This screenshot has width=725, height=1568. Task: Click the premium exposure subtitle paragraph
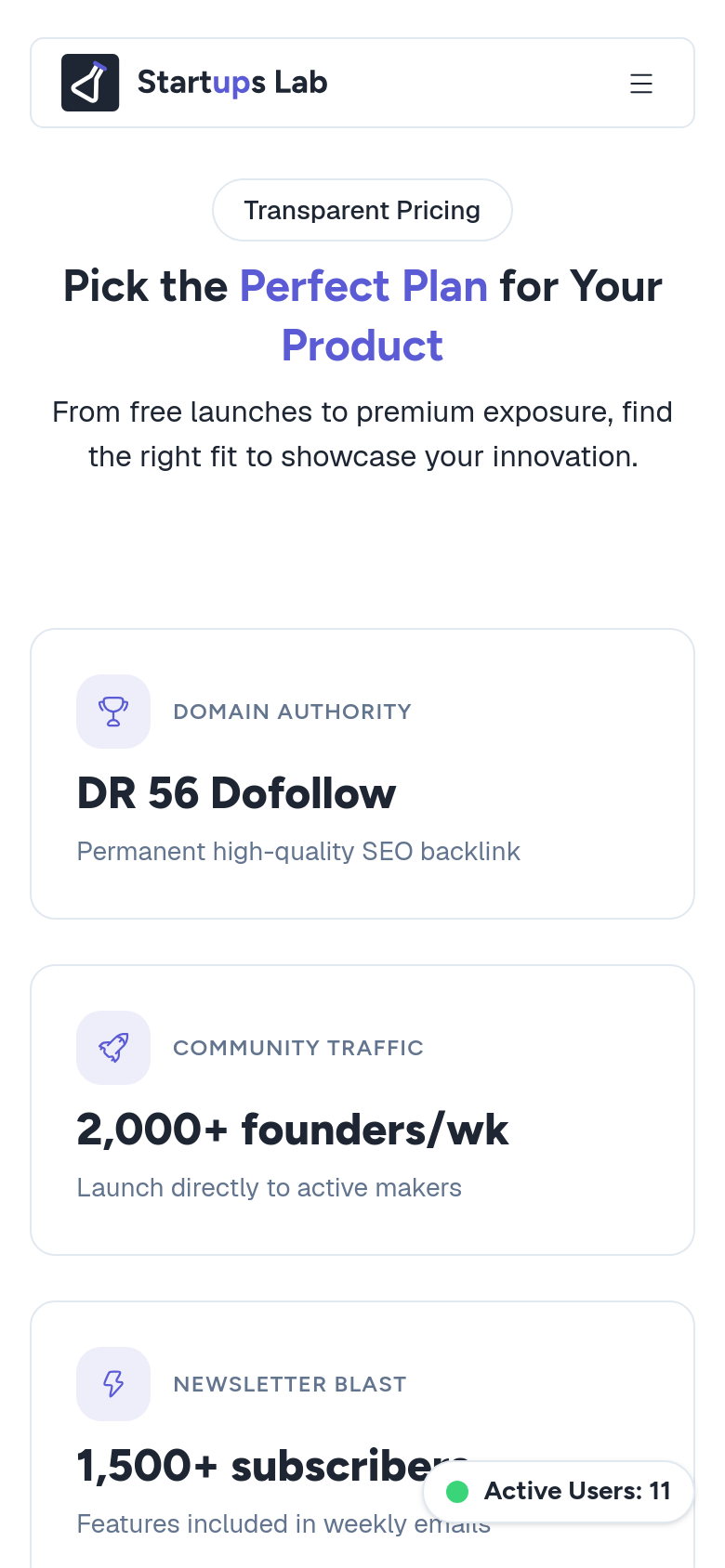pyautogui.click(x=362, y=435)
